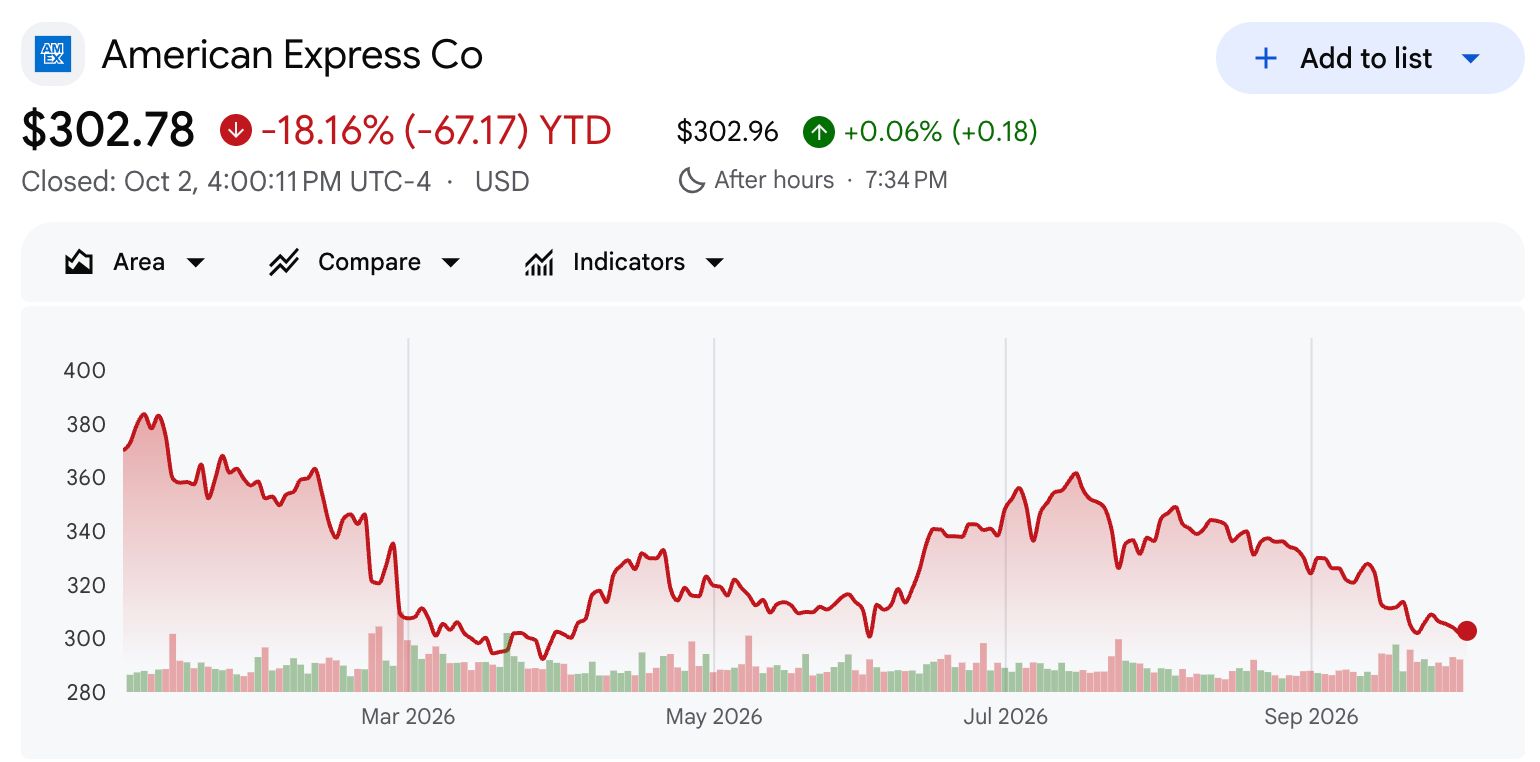Click the Sep 2026 axis label

[1311, 716]
